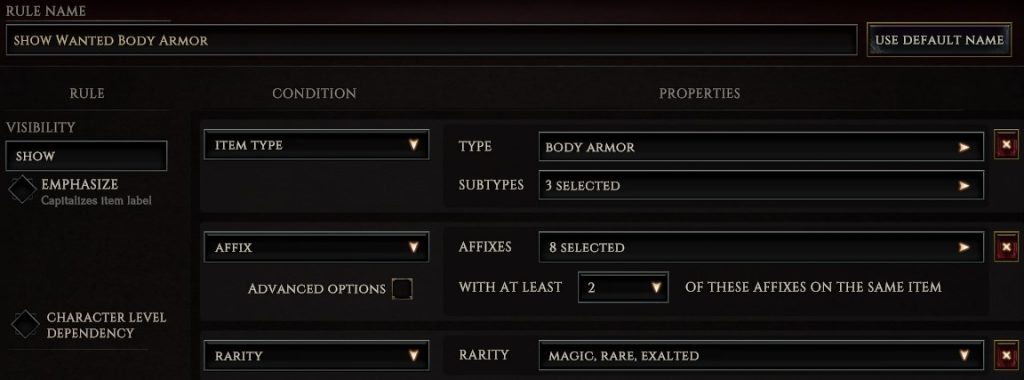This screenshot has width=1024, height=380.
Task: Remove the Item Type condition with red X
Action: tap(1006, 144)
